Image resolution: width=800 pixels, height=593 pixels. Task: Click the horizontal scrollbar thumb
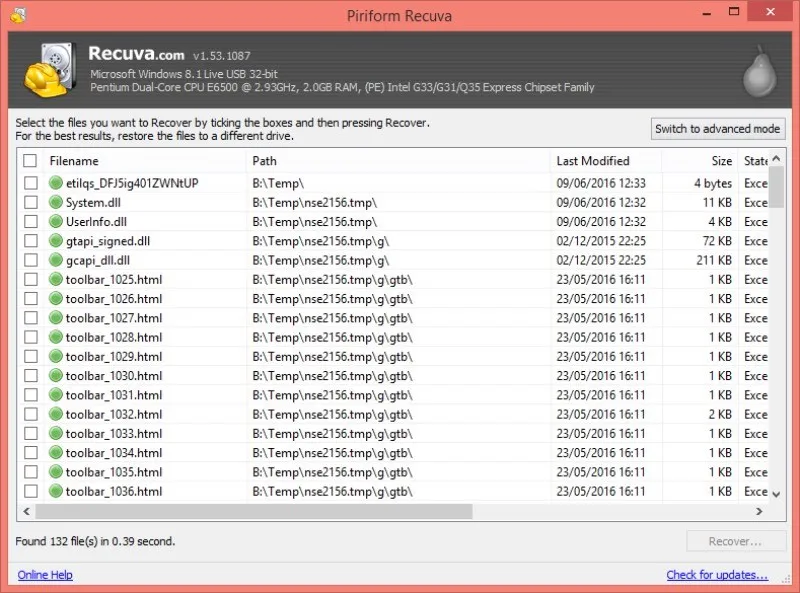point(254,511)
